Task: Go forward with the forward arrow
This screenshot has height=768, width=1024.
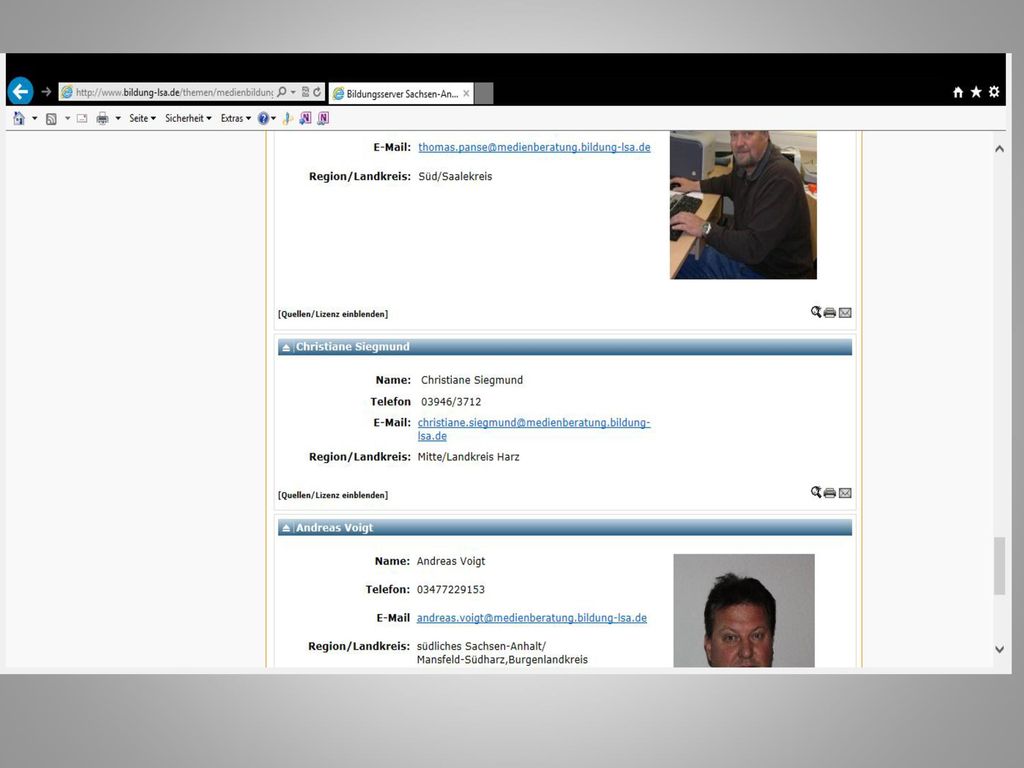Action: coord(46,92)
